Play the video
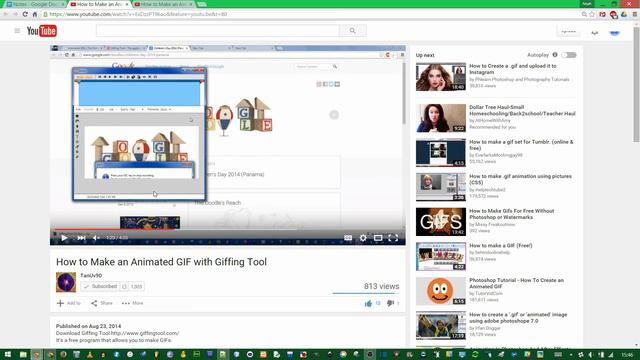Screen dimensions: 640x360 click(x=64, y=238)
